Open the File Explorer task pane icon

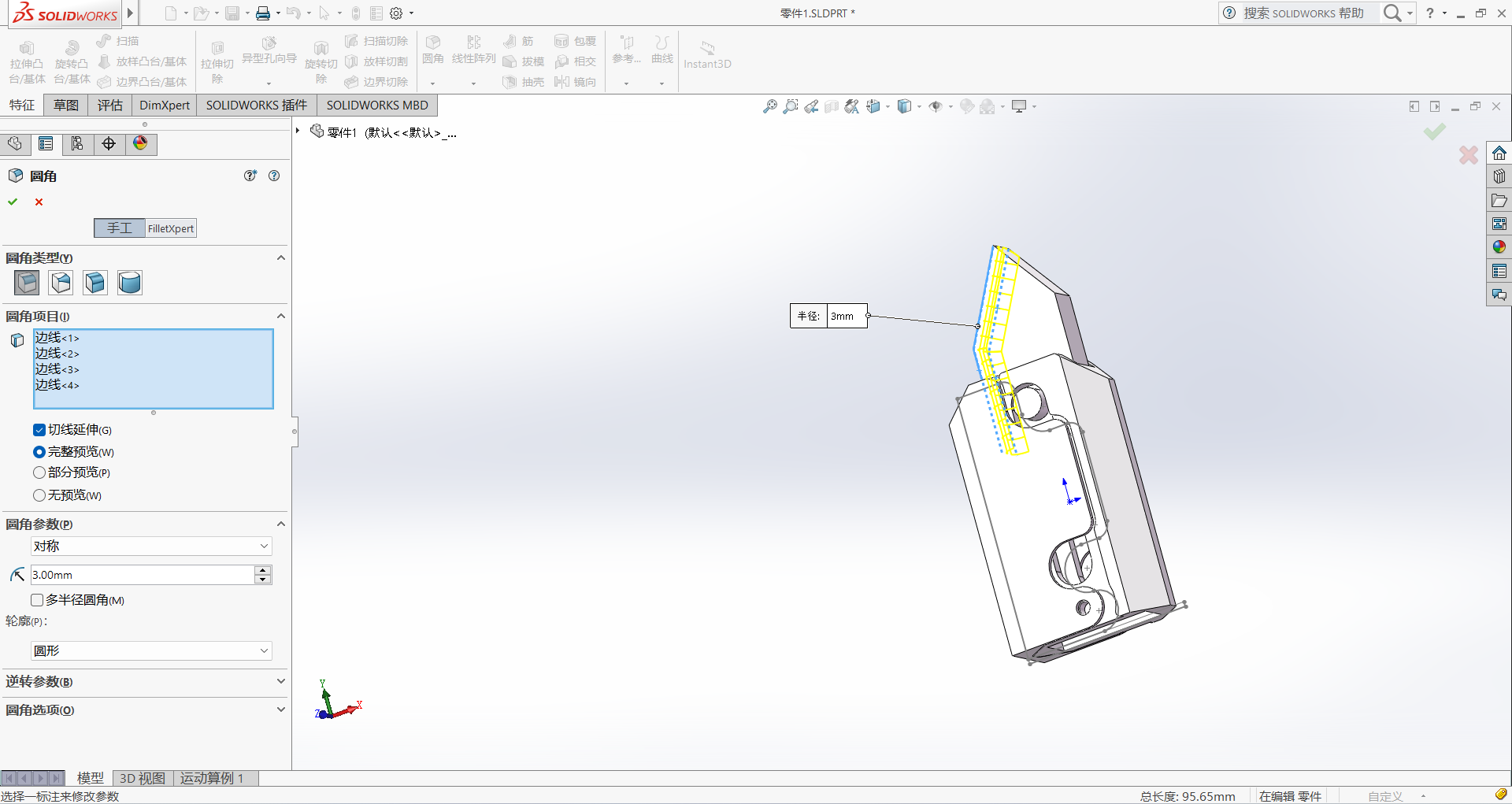click(1499, 200)
